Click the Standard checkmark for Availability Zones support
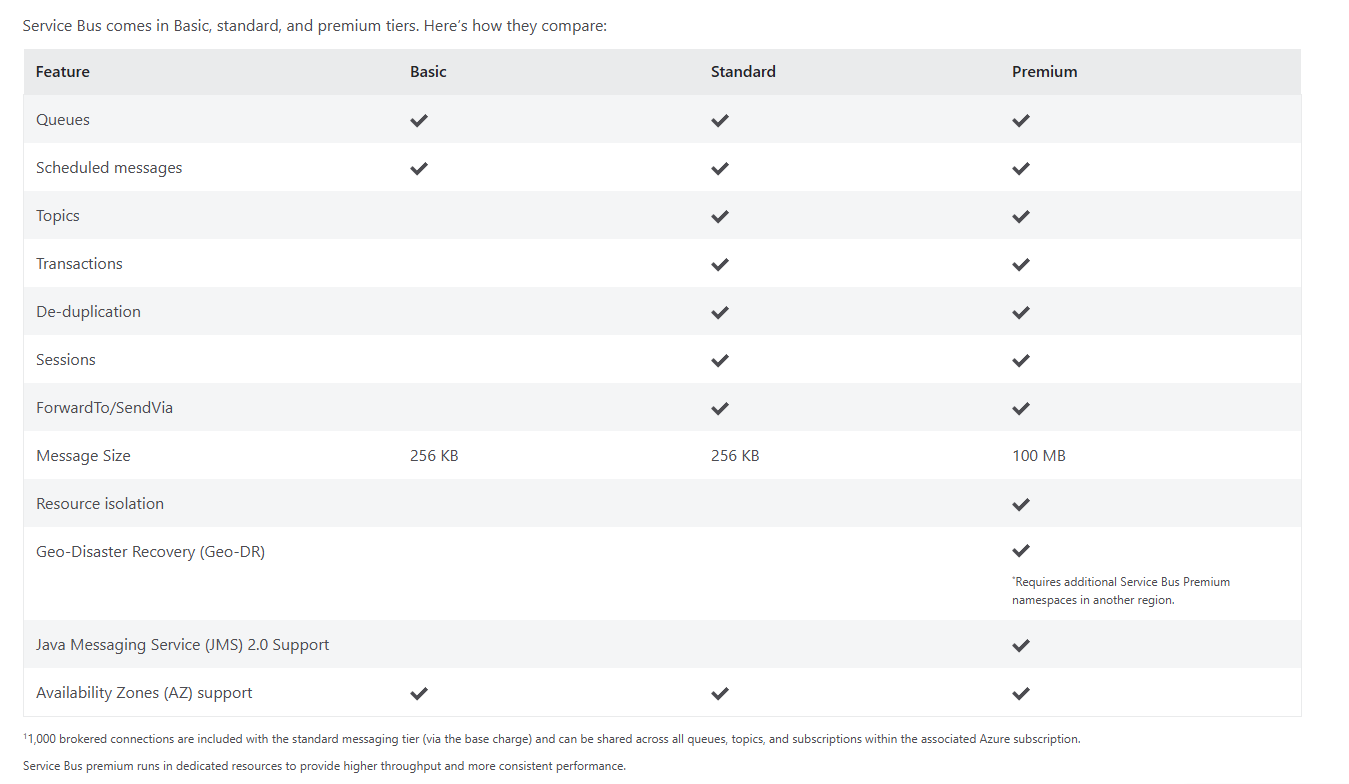The width and height of the screenshot is (1349, 784). [x=720, y=693]
